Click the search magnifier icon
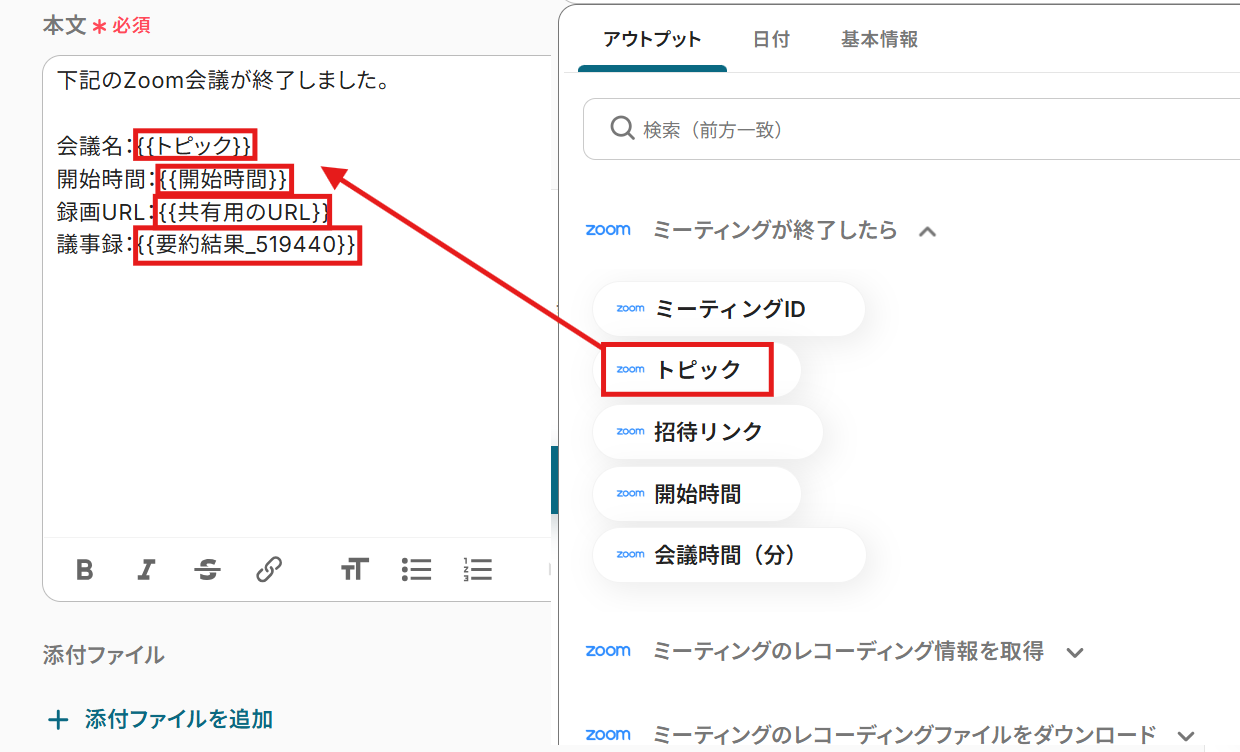Image resolution: width=1240 pixels, height=752 pixels. 621,129
